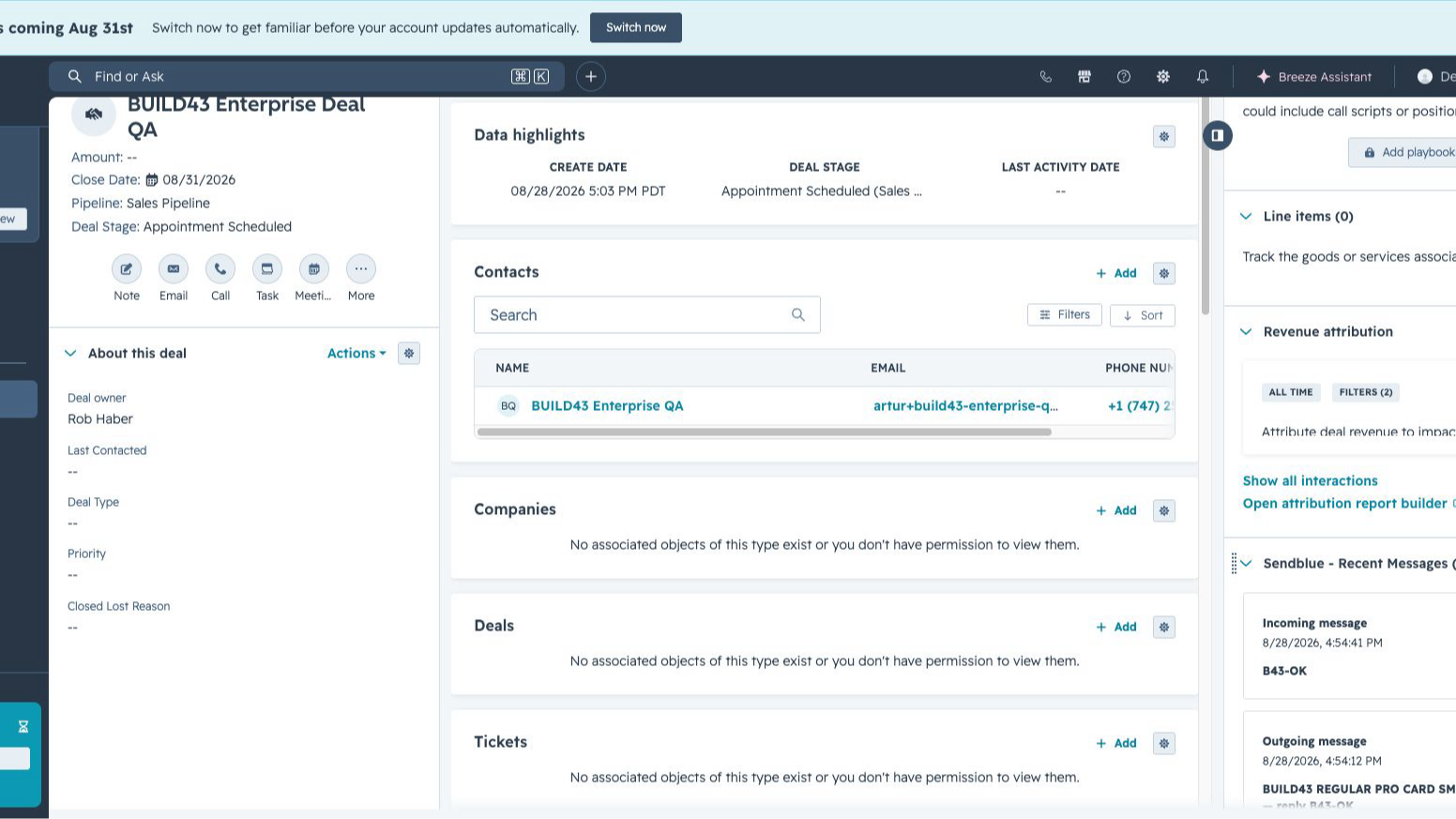Open the plus quick-create button

[x=591, y=77]
